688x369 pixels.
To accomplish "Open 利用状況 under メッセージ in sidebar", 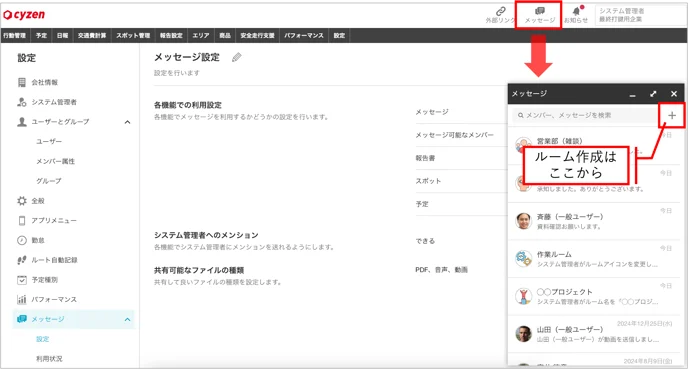I will click(x=49, y=359).
